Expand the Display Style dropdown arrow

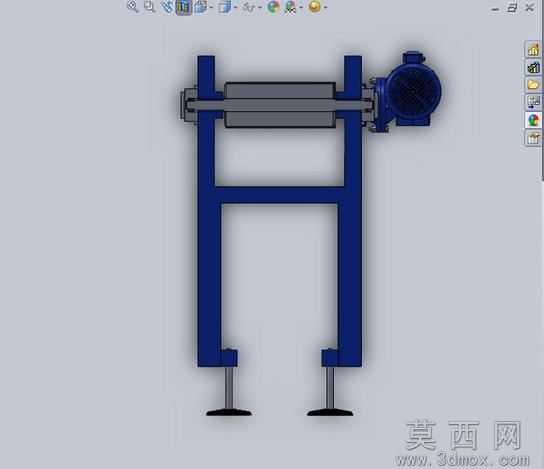(236, 7)
